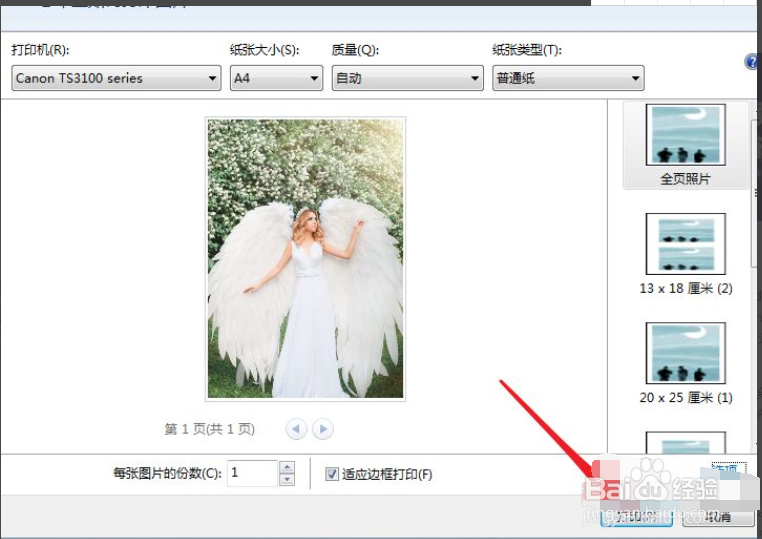Toggle the 适应边框打印(F) checkbox
Screen dimensions: 762x539
(332, 474)
